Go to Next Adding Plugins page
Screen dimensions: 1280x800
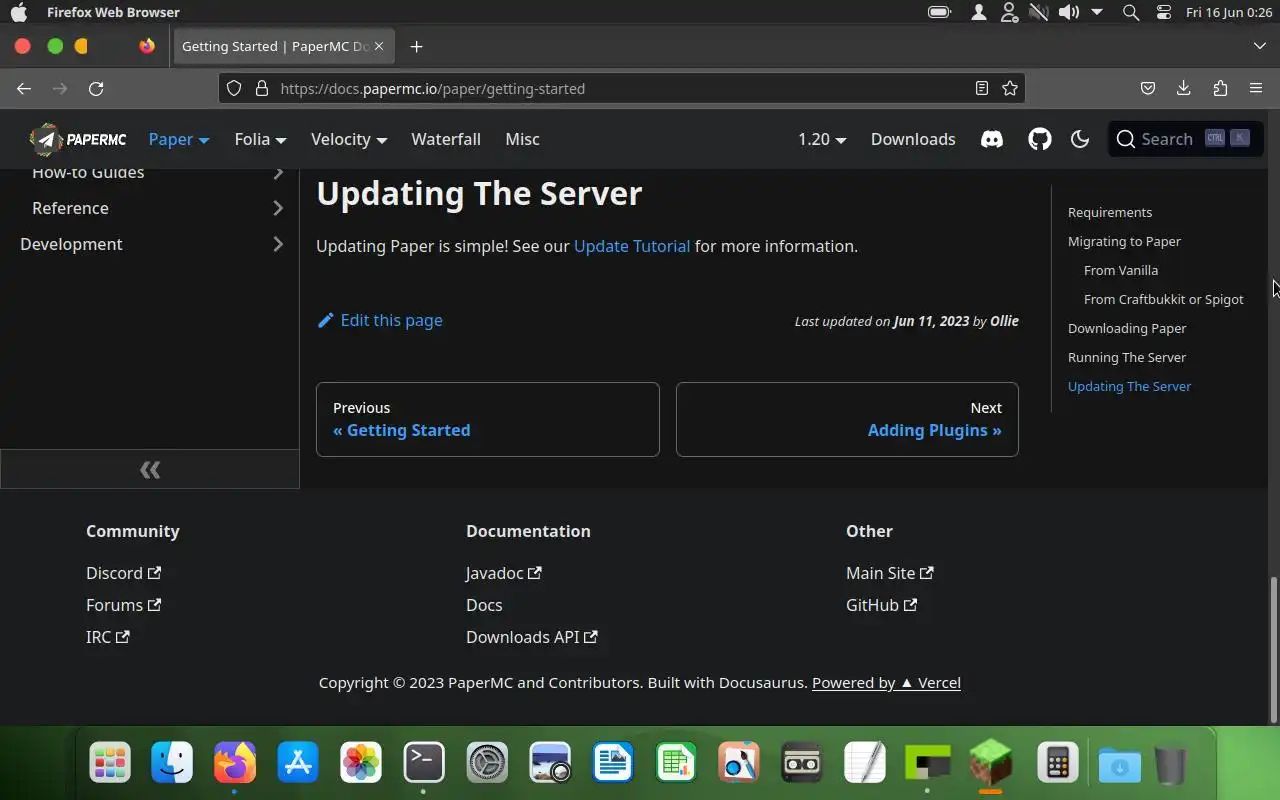tap(847, 419)
